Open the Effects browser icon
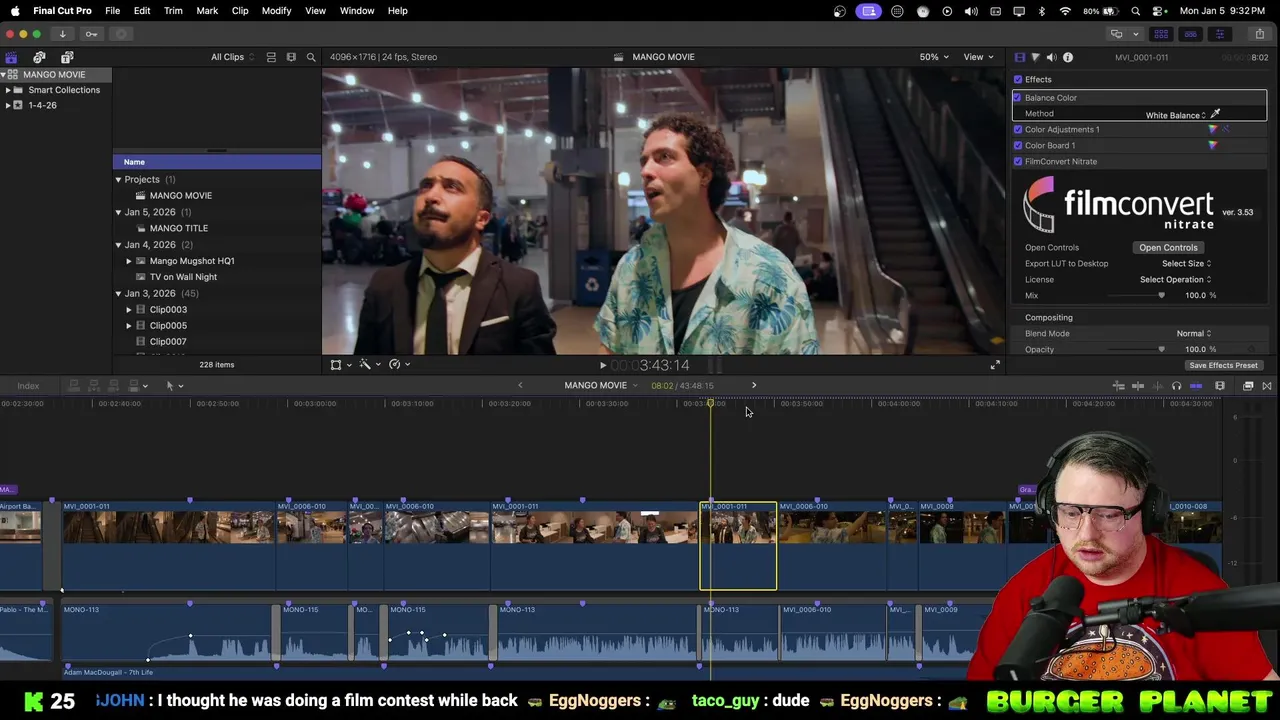The height and width of the screenshot is (720, 1280). click(x=1248, y=386)
